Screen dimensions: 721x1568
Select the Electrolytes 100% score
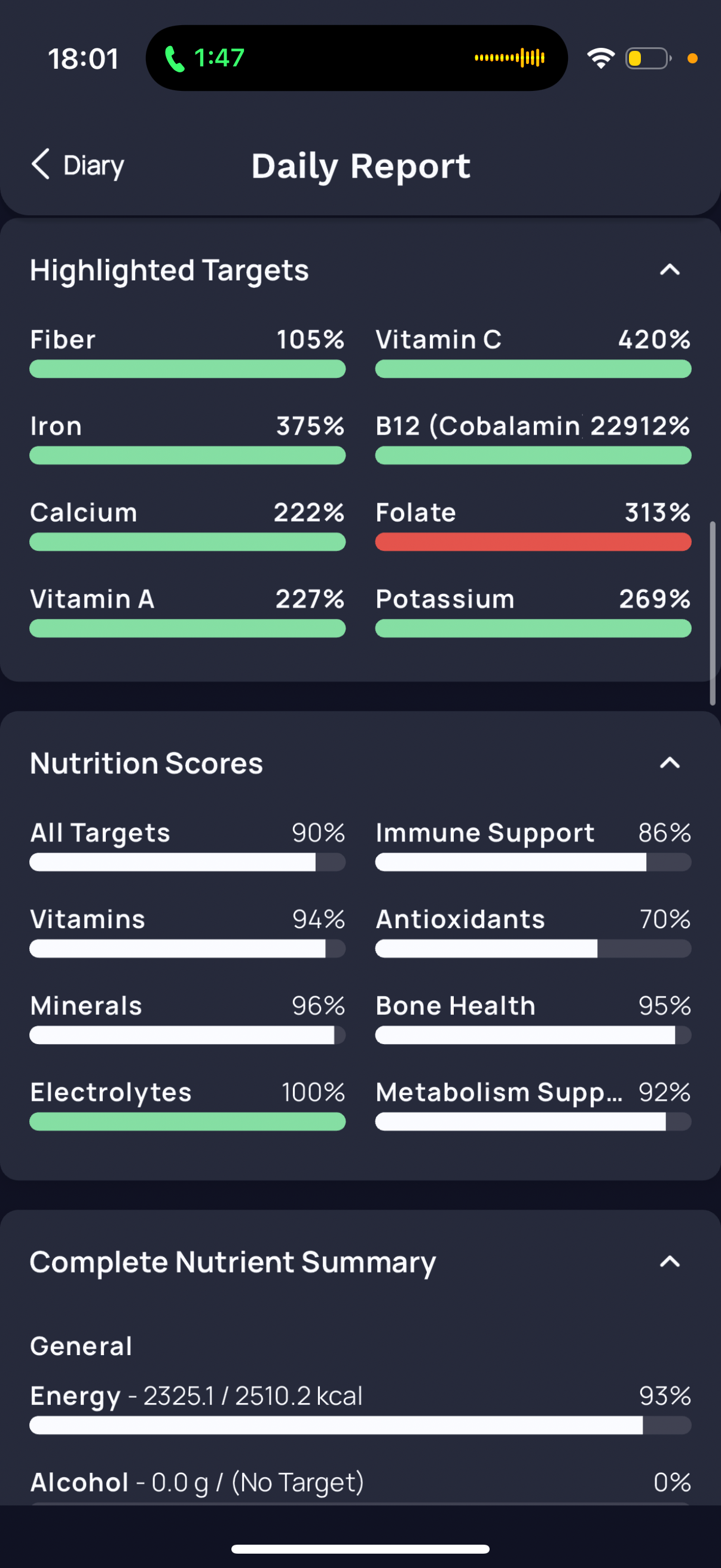[x=187, y=1104]
